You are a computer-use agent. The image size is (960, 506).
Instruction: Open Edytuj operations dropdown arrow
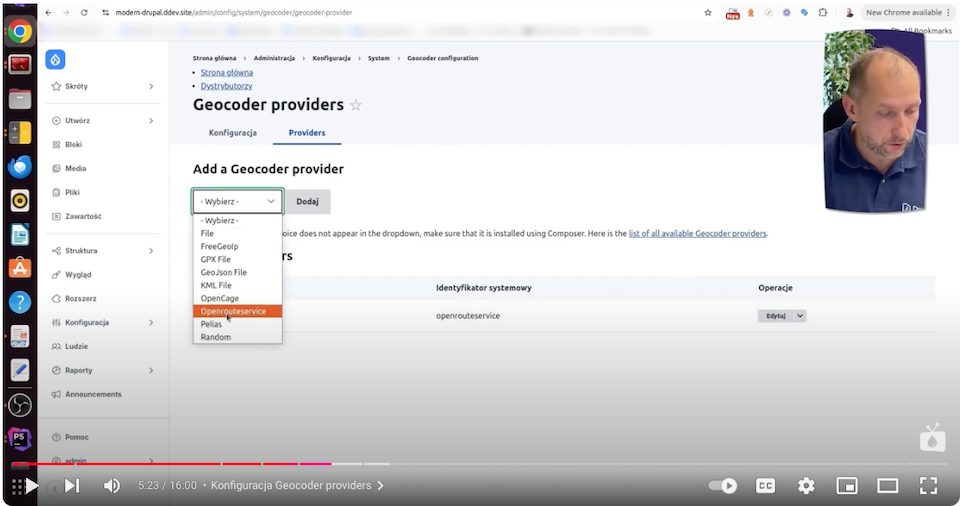(800, 315)
